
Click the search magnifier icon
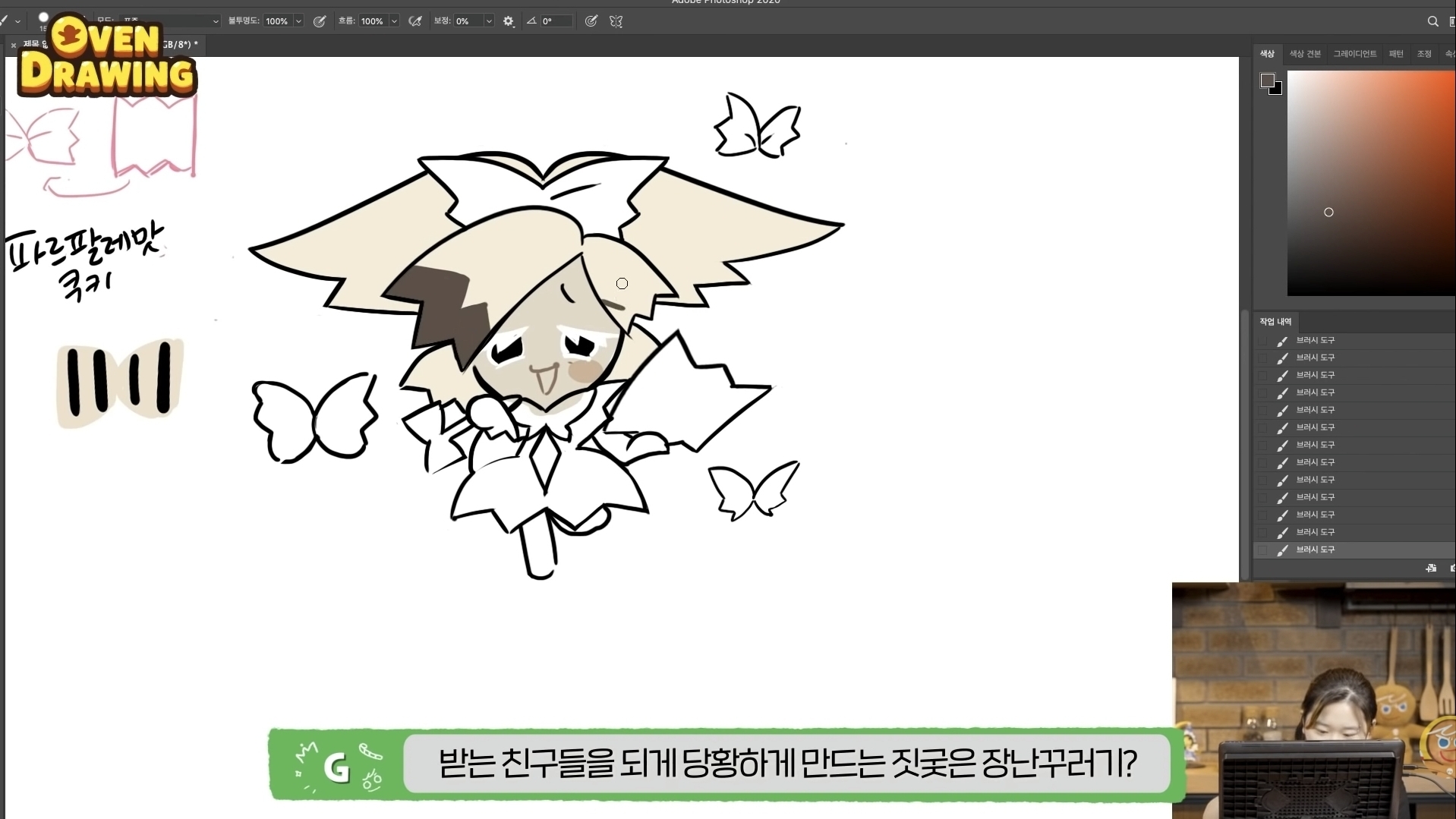[x=1432, y=21]
